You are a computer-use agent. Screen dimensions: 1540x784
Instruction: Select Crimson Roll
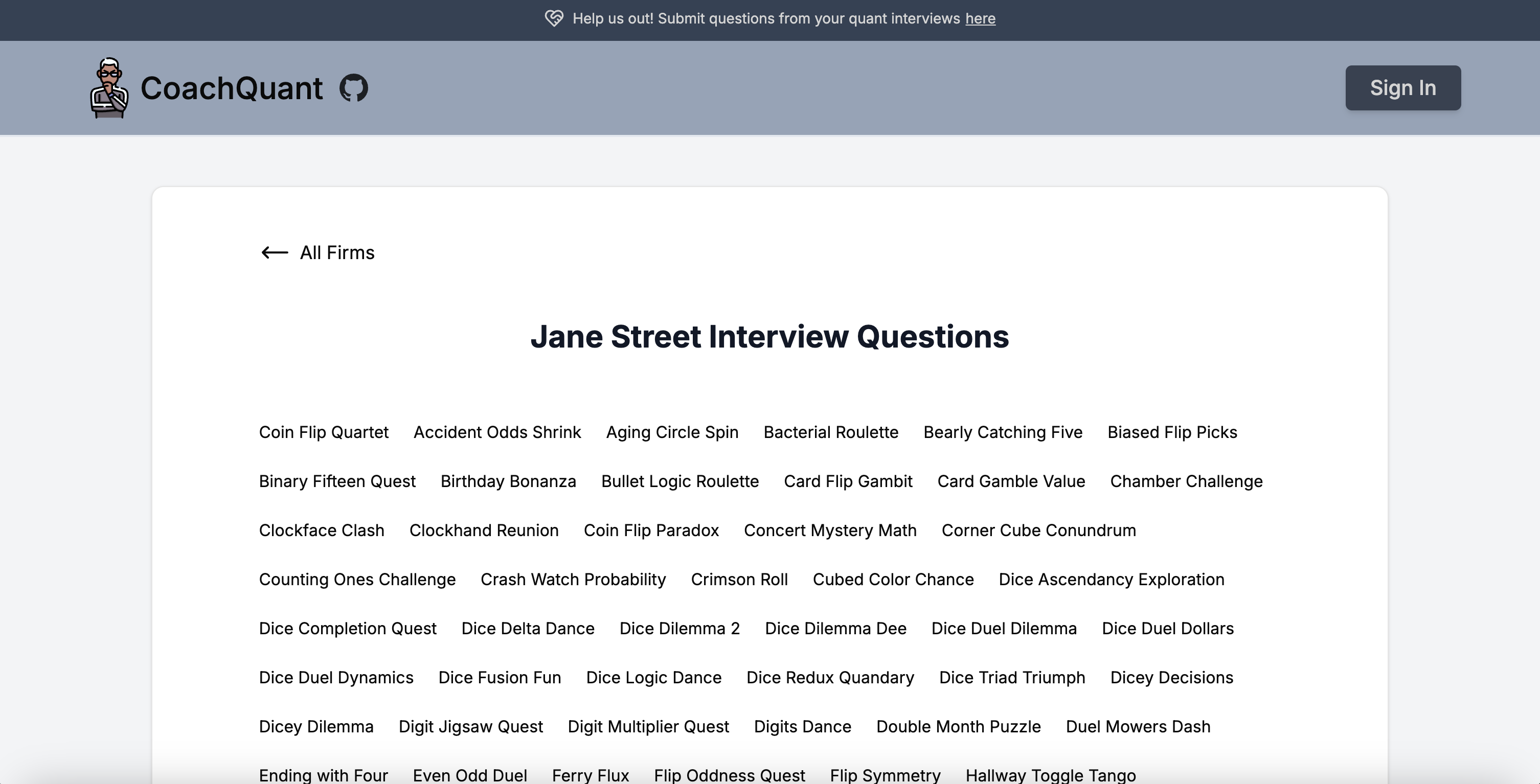739,579
